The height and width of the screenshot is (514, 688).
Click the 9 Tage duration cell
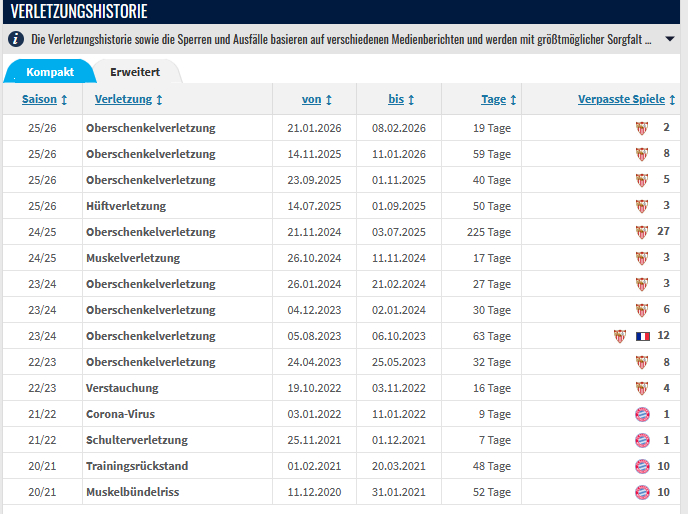point(495,414)
